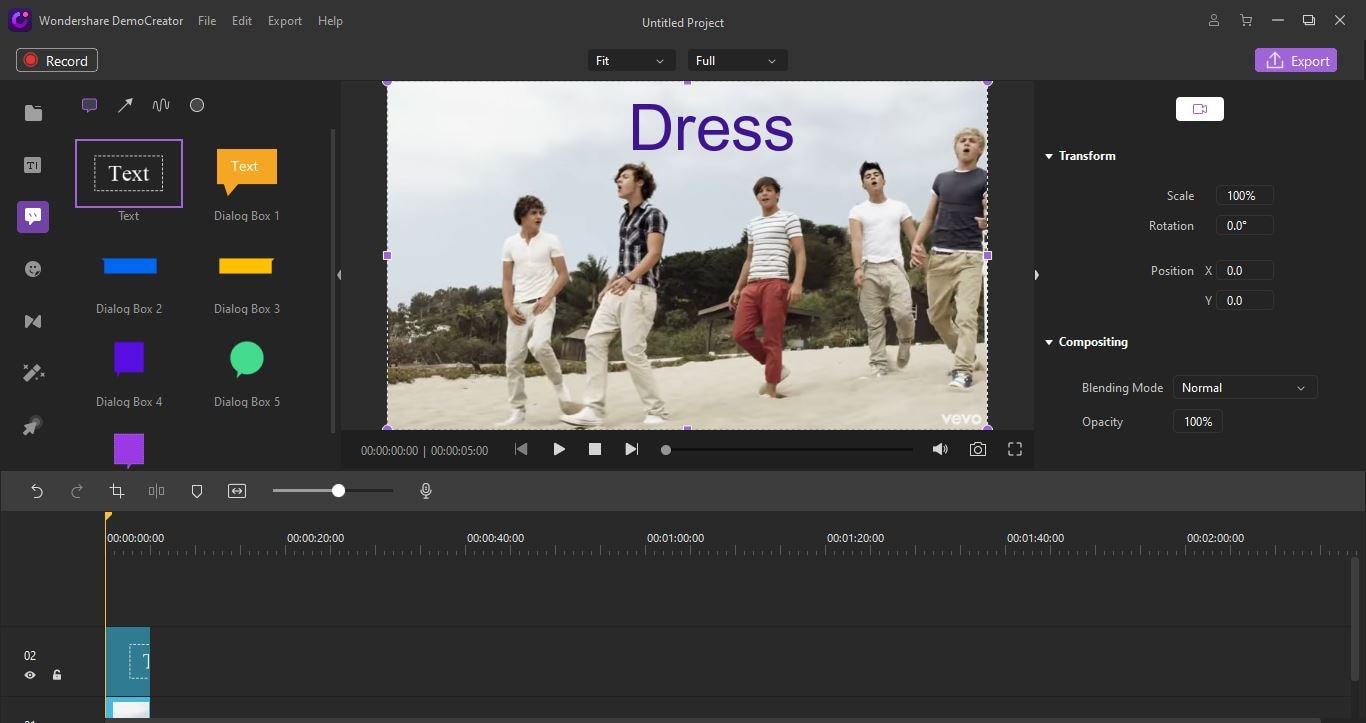Select the annotations panel in sidebar
This screenshot has height=723, width=1366.
tap(33, 217)
